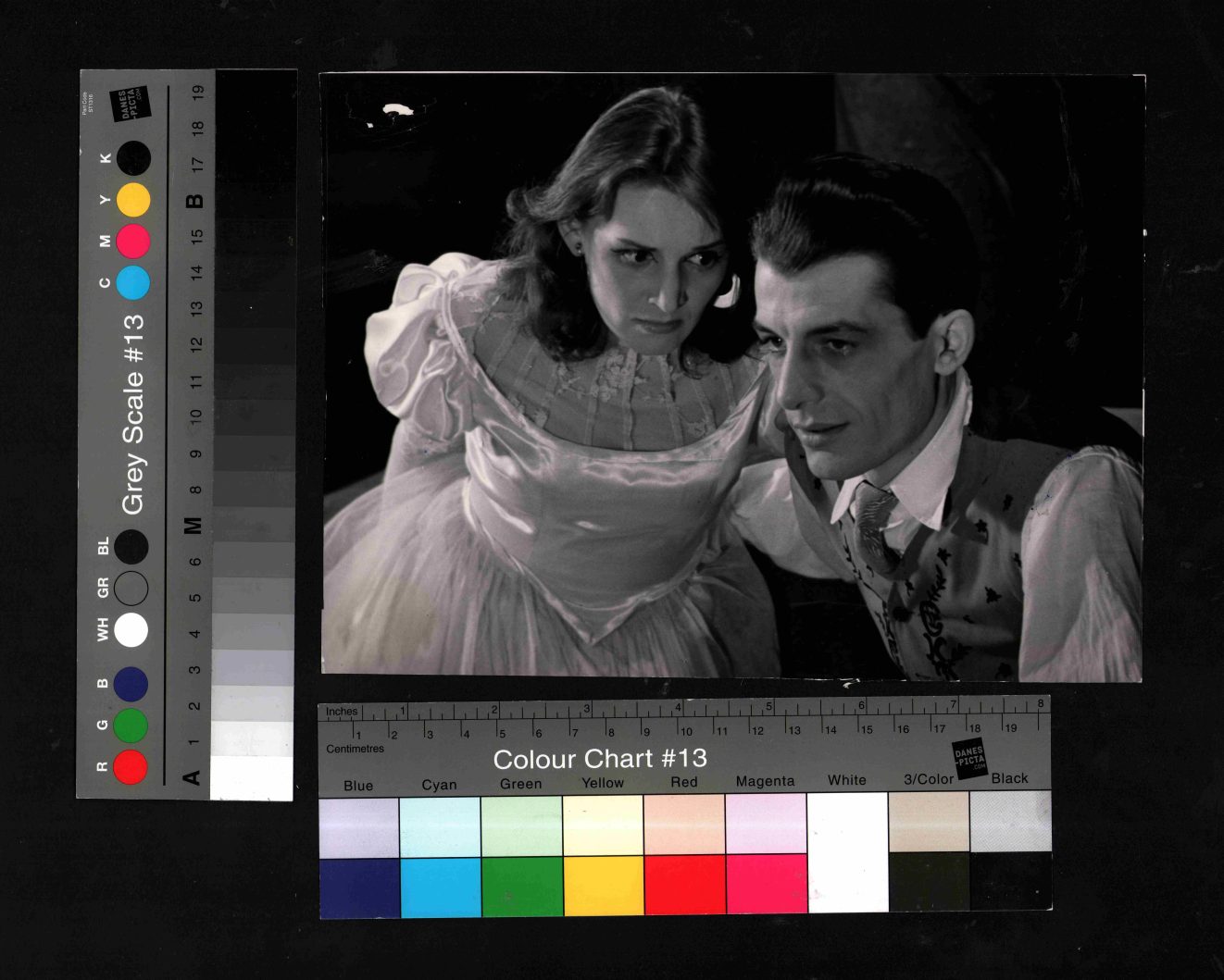Pick the cyan C circle on grey scale

coord(133,282)
